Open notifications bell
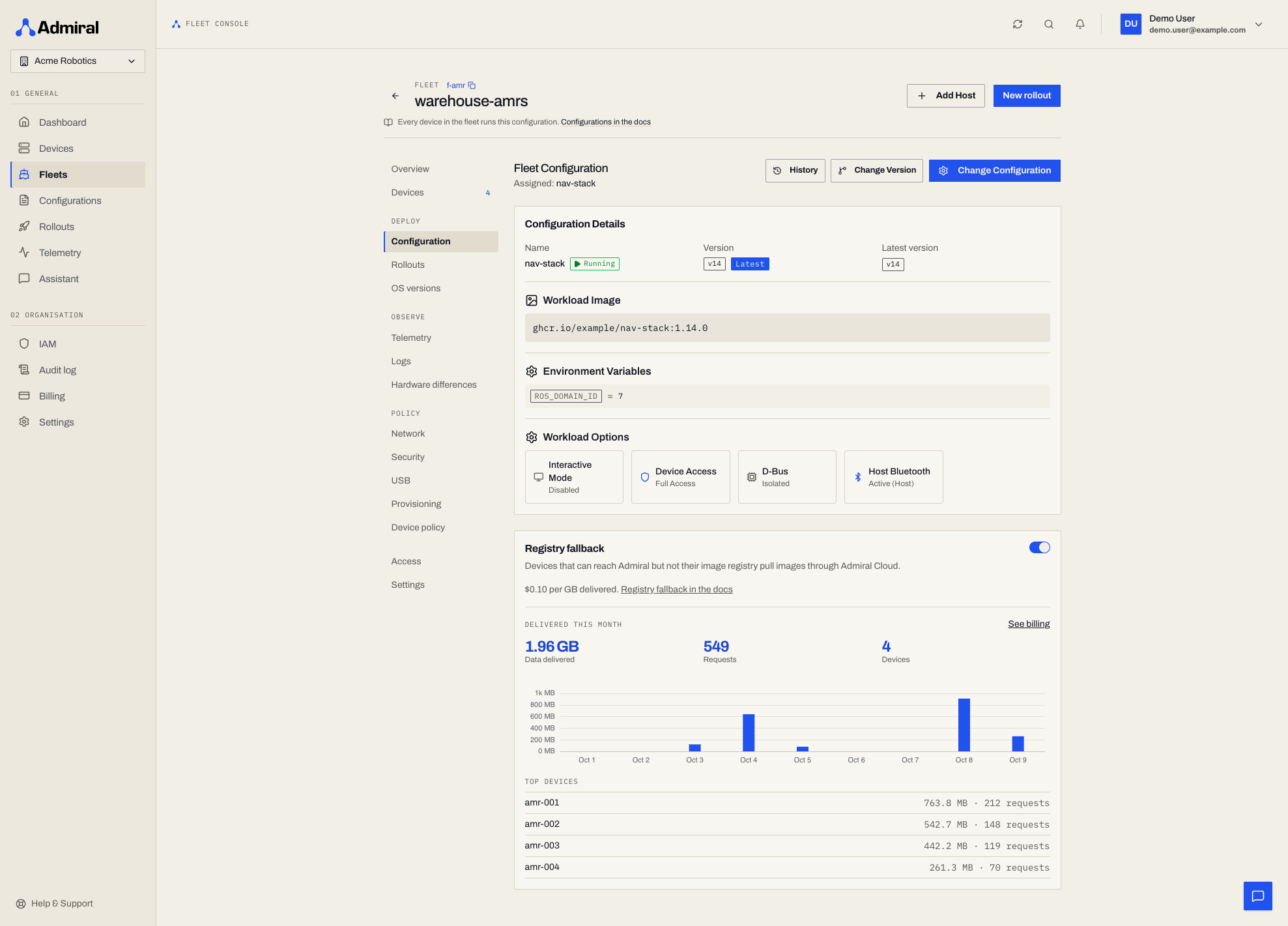 (x=1080, y=24)
